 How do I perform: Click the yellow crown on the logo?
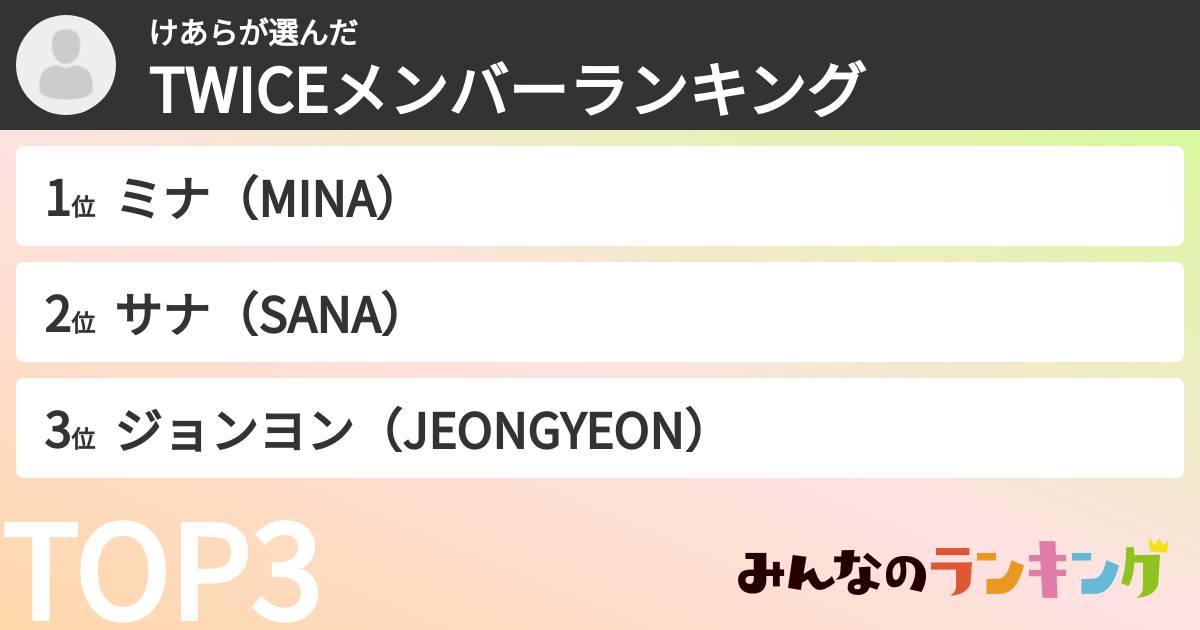1157,546
